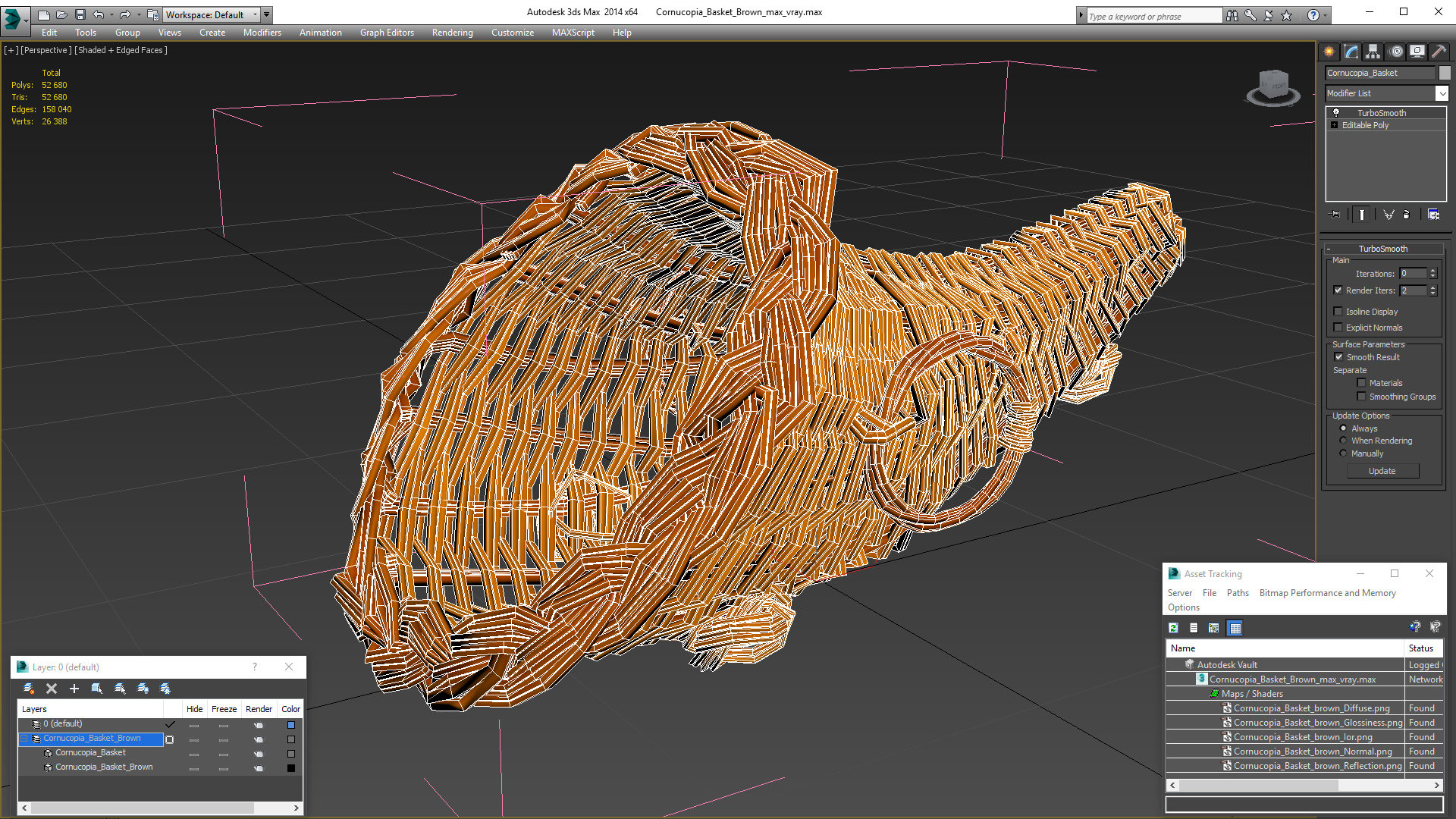Open the Display command panel tab
Screen dimensions: 1456x819
[1417, 52]
